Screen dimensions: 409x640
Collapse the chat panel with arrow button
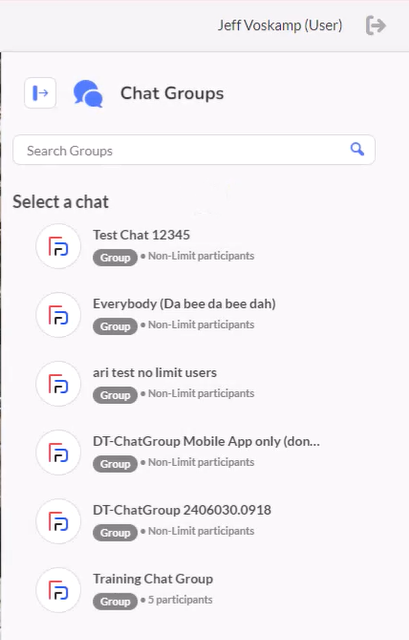(40, 93)
